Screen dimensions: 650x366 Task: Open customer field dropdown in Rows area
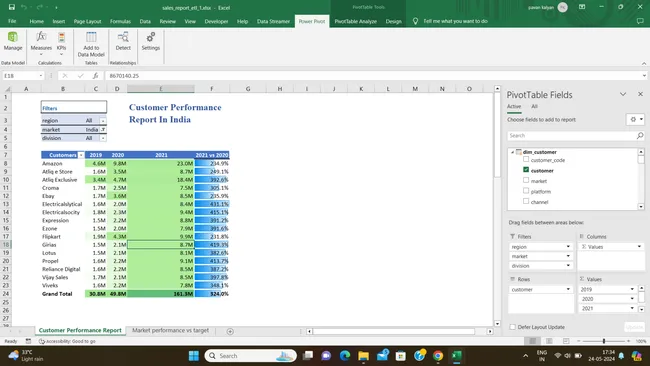(568, 289)
